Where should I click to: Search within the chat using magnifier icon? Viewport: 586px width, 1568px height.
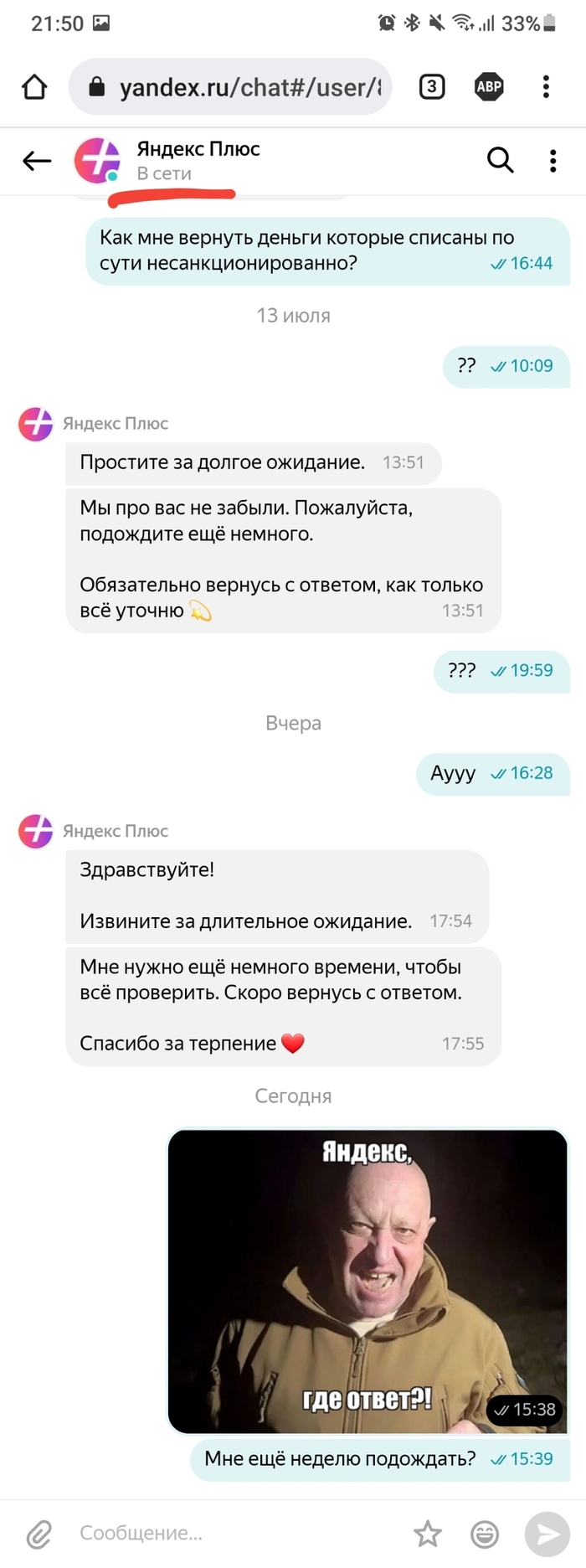pos(500,159)
